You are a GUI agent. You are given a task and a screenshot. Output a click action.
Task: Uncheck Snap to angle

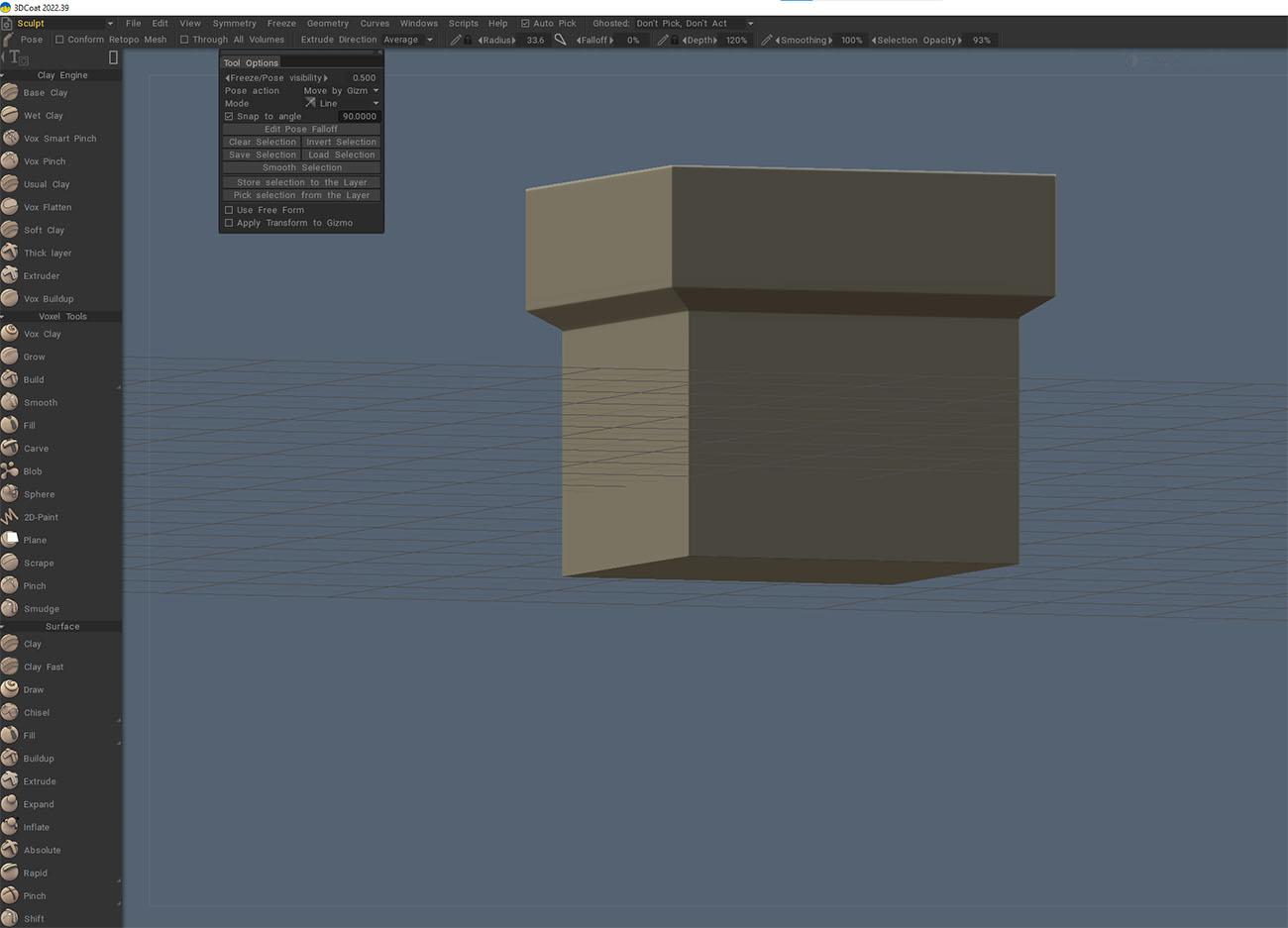[229, 116]
